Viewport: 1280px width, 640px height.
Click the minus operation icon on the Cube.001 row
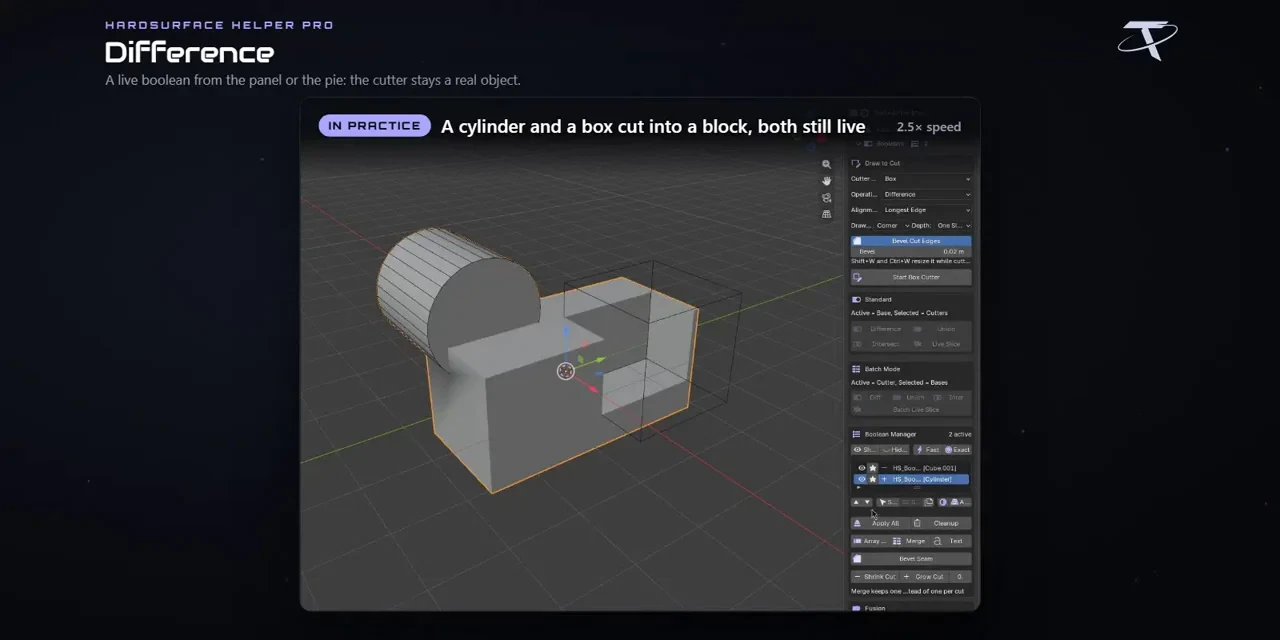point(884,468)
